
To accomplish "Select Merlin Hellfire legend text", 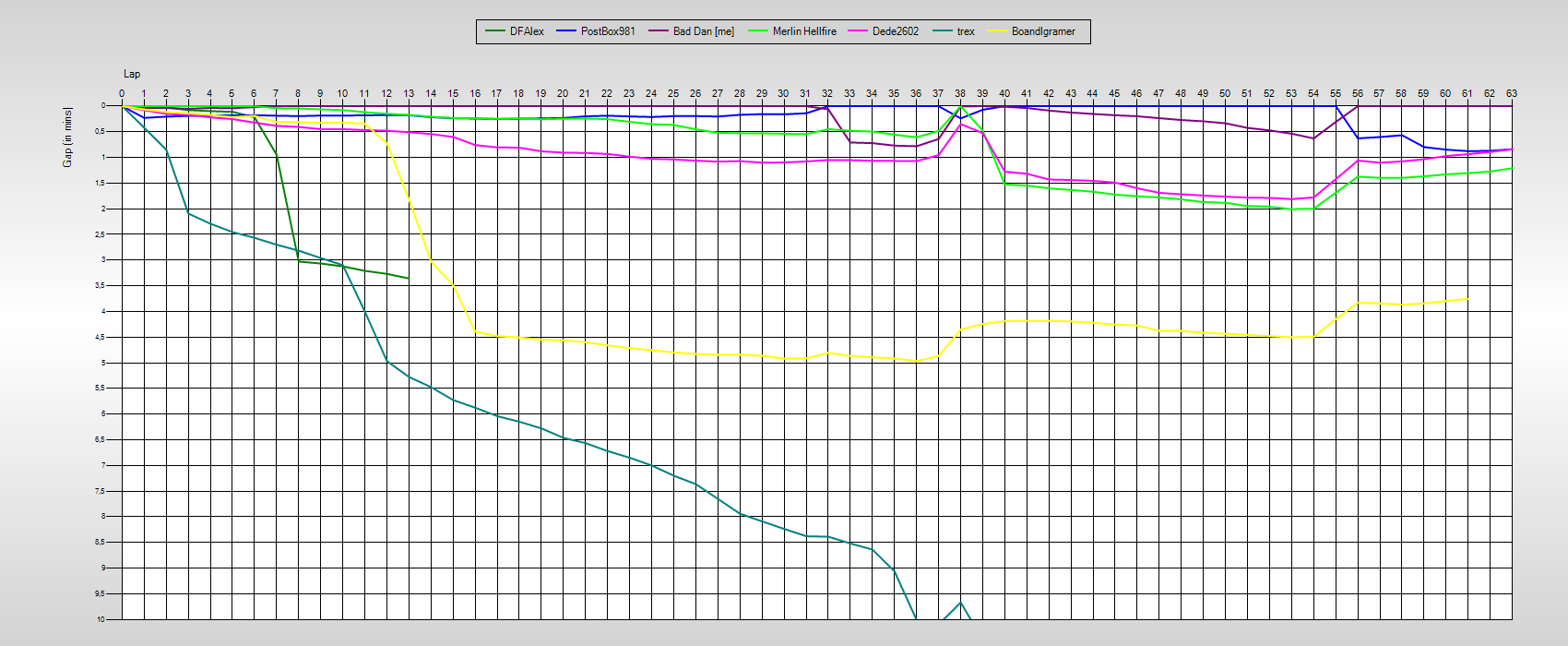I will pos(804,31).
